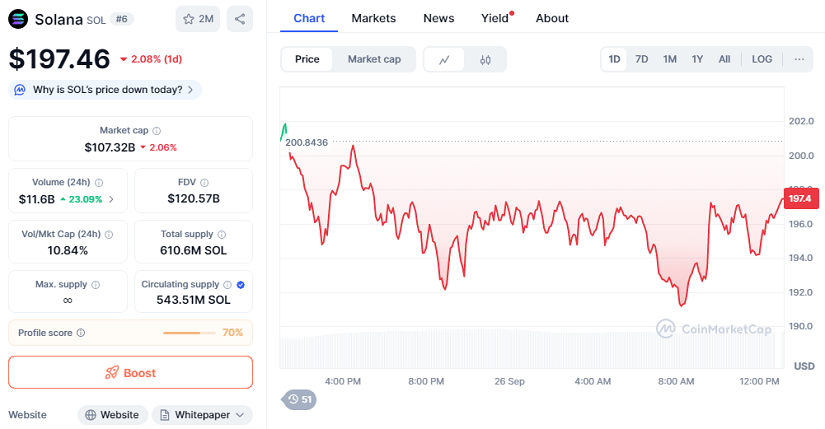Show Vol/Mkt Cap (24h) info icon
825x429 pixels.
[x=109, y=235]
